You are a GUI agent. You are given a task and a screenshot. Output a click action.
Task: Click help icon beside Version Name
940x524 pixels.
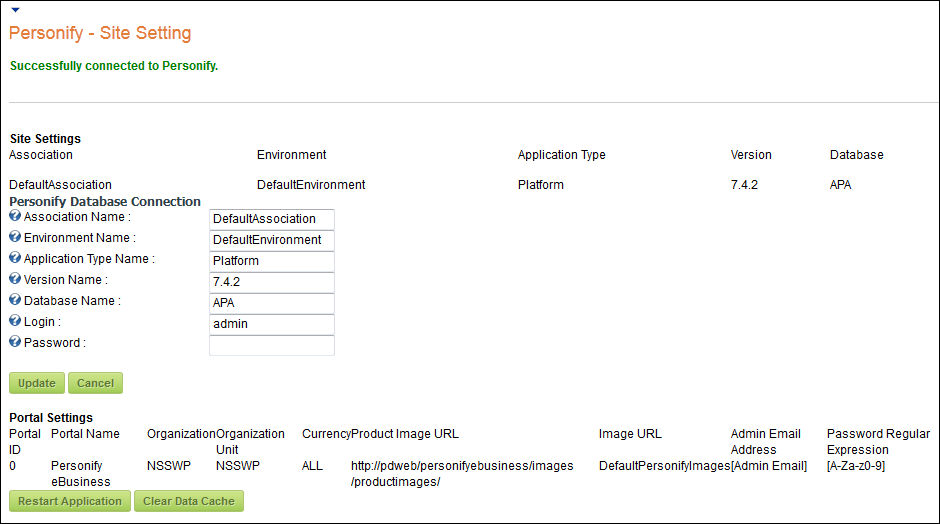click(15, 279)
